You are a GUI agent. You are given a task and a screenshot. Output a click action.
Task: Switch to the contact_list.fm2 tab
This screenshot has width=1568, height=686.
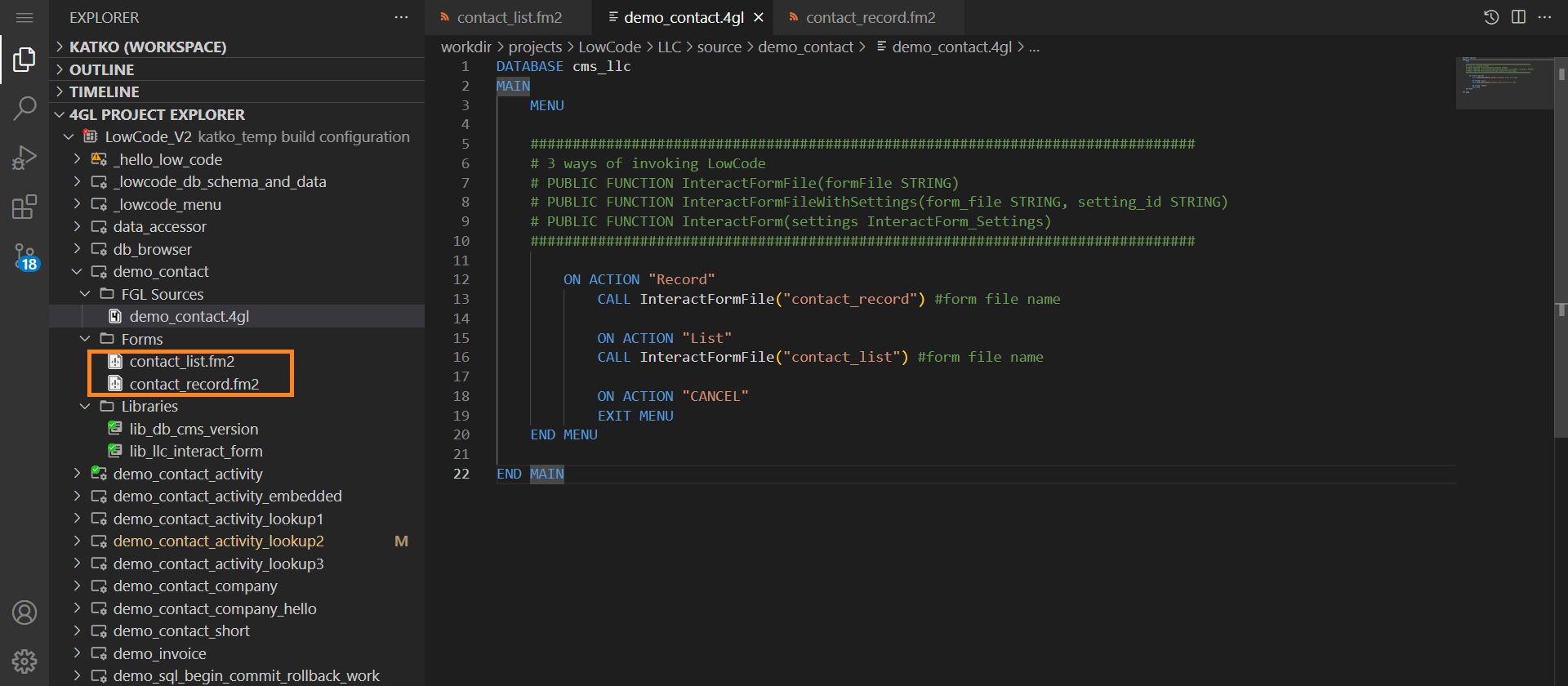[x=509, y=17]
